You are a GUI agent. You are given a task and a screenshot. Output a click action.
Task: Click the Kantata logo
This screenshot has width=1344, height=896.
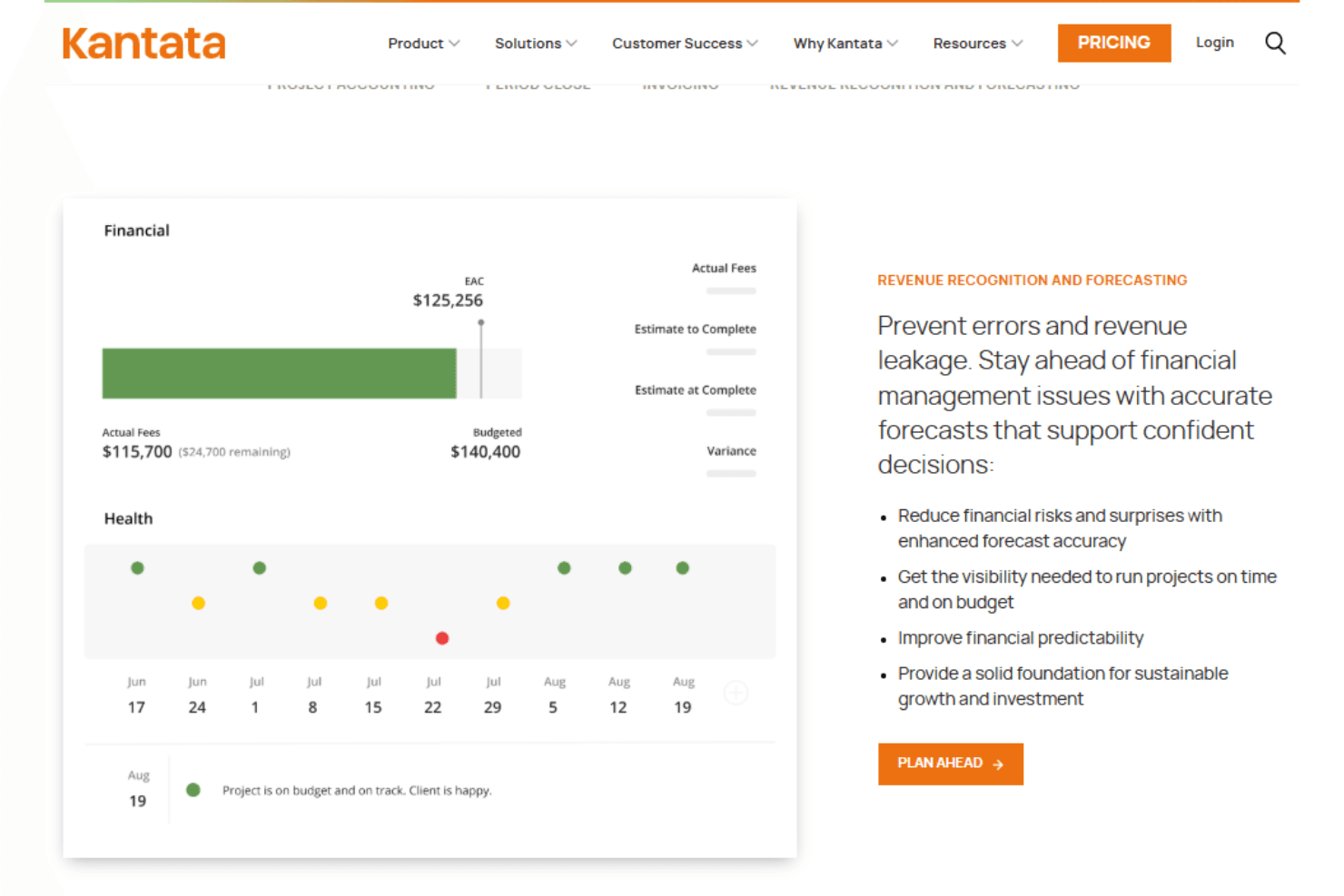pyautogui.click(x=143, y=44)
